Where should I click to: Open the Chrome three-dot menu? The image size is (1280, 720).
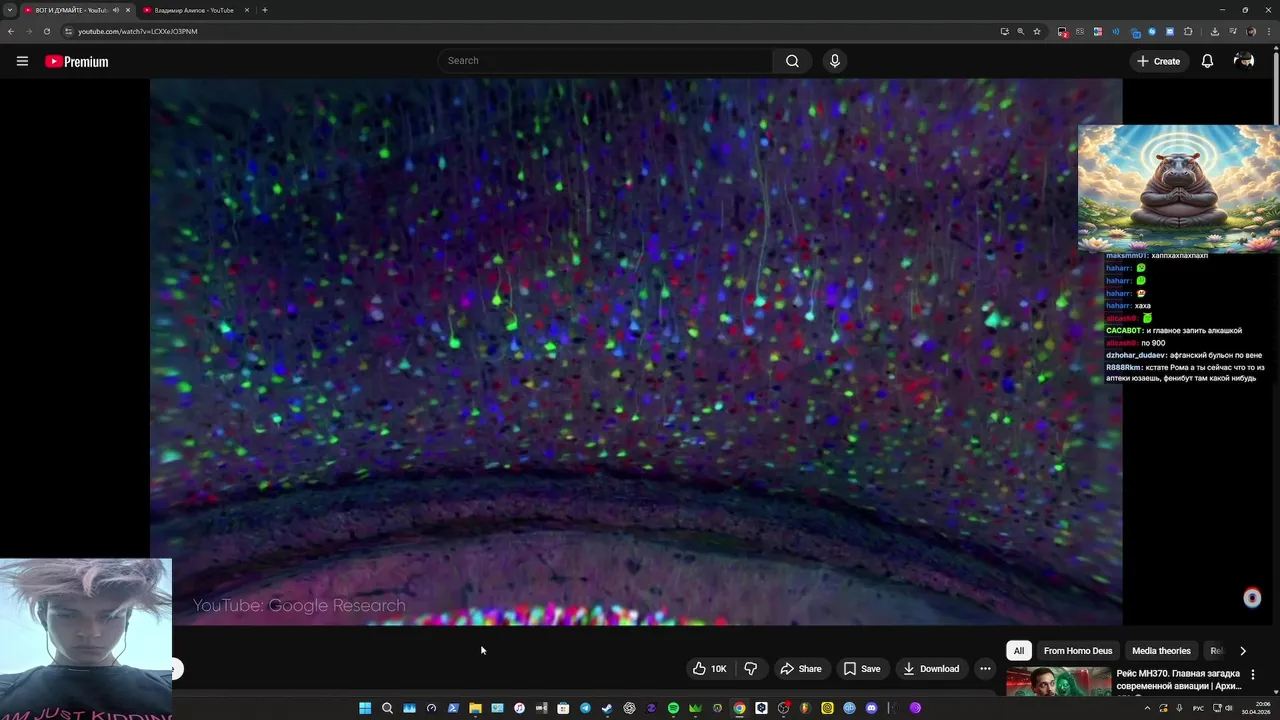click(x=1269, y=31)
